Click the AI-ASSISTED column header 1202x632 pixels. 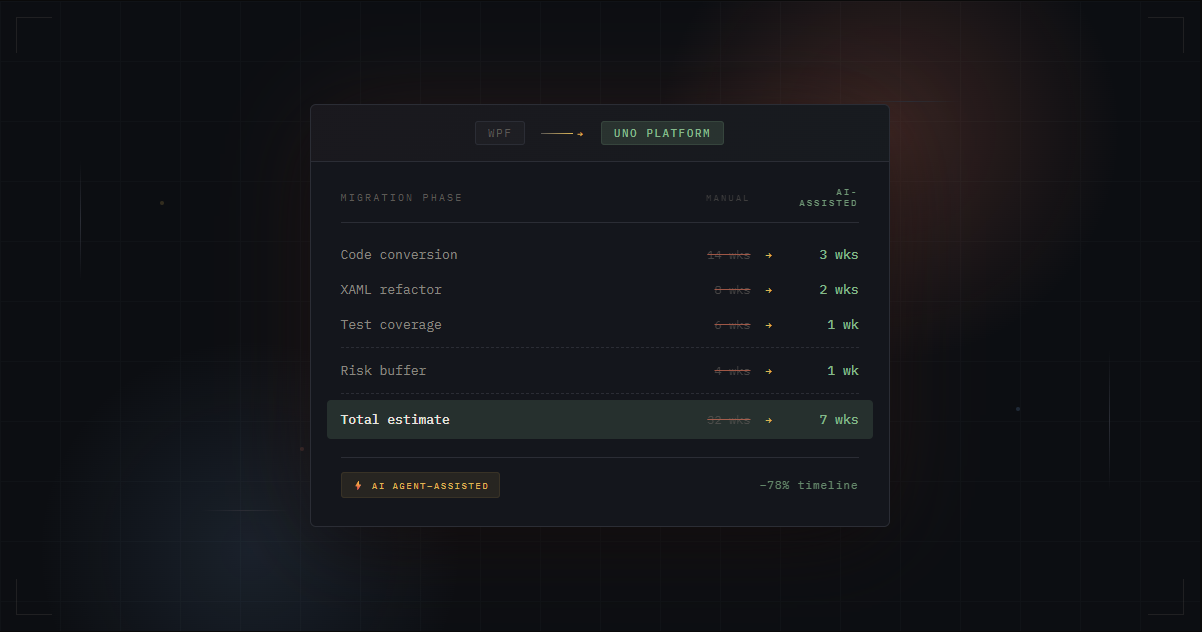pyautogui.click(x=828, y=197)
